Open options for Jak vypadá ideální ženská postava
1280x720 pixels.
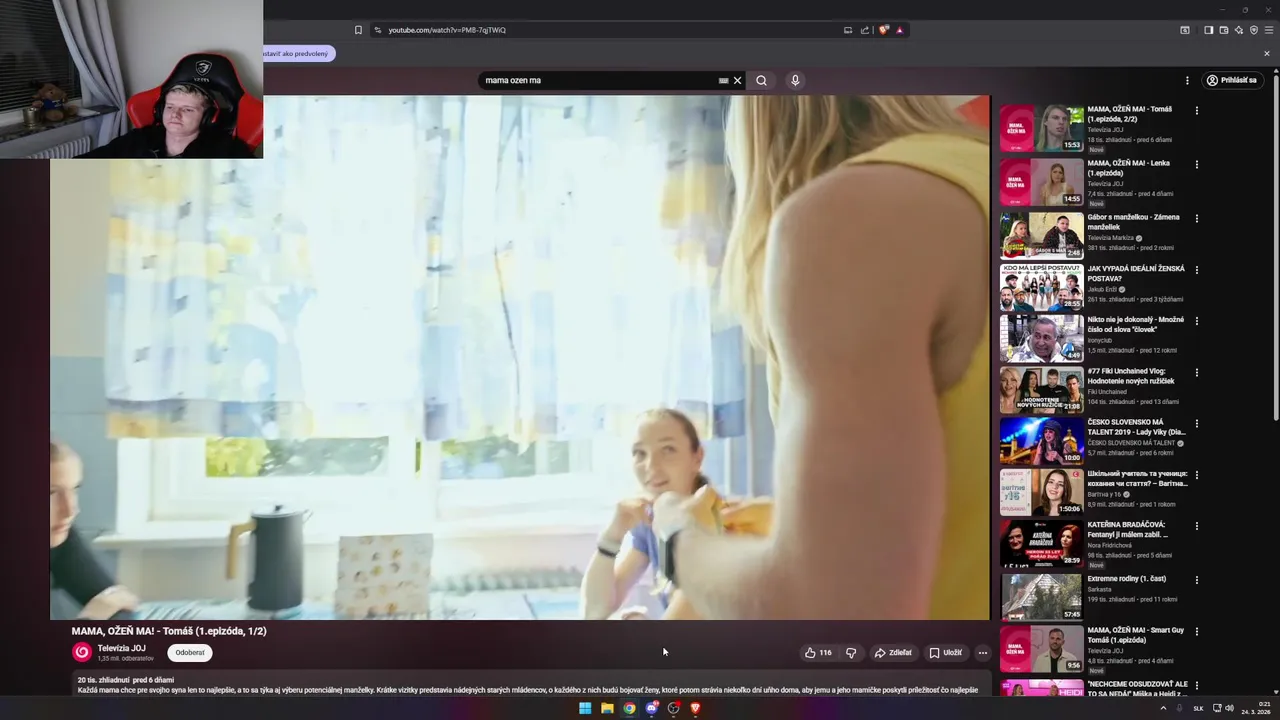tap(1196, 270)
